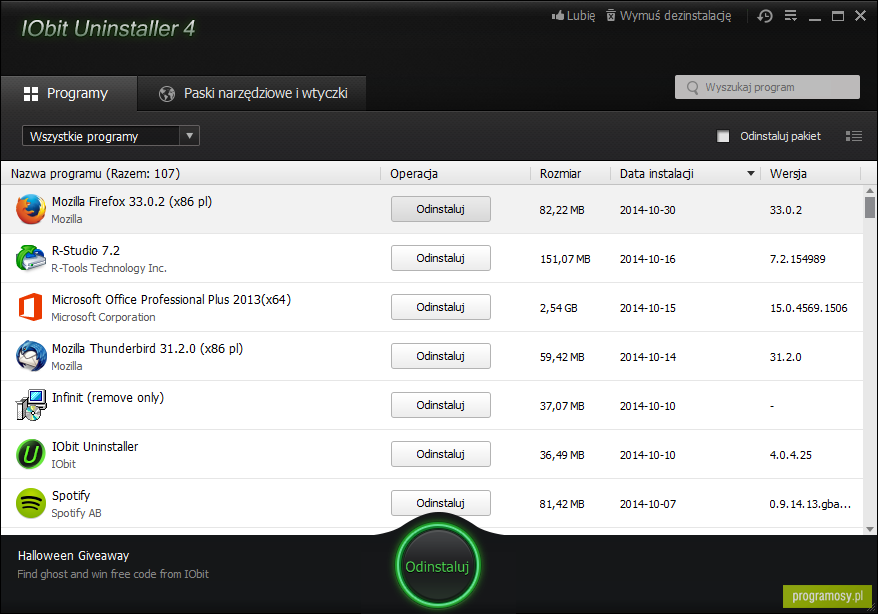Click the search magnifier icon

tap(693, 88)
